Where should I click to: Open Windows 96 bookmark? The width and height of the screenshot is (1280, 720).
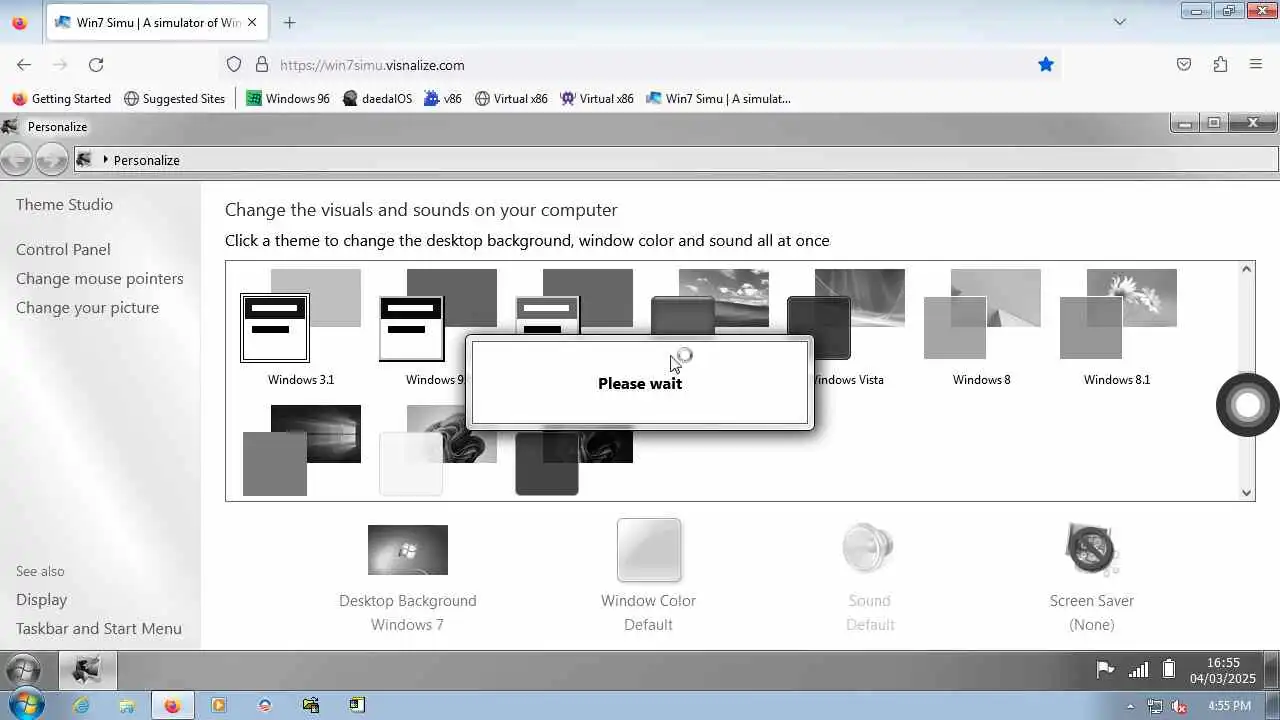(x=288, y=99)
